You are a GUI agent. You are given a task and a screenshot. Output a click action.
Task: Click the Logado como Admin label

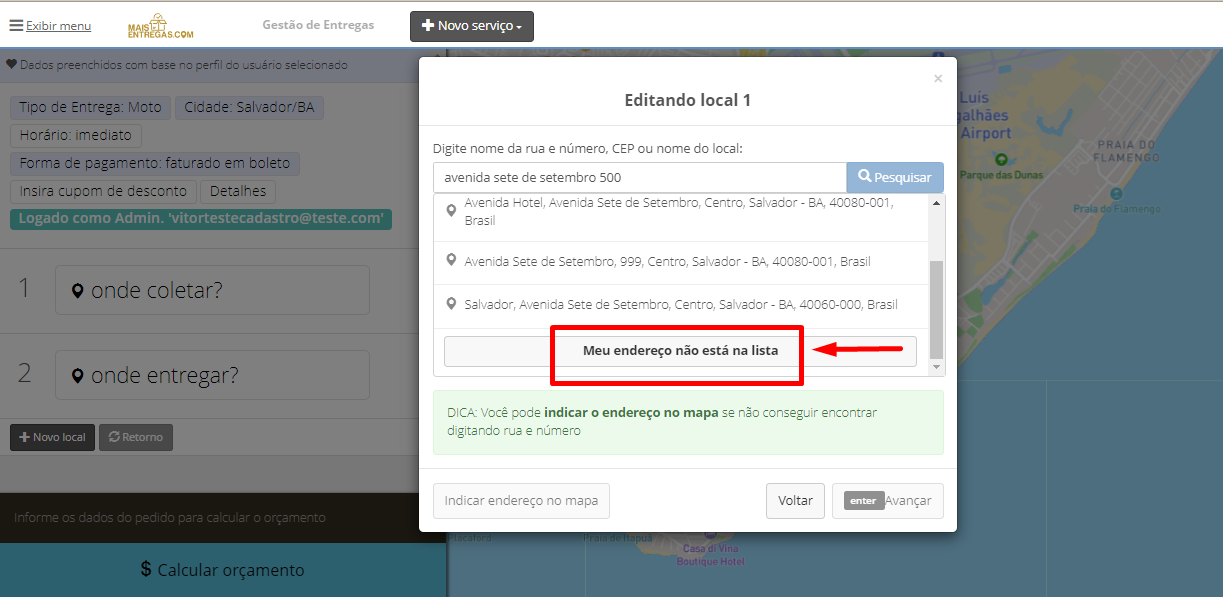pyautogui.click(x=201, y=218)
